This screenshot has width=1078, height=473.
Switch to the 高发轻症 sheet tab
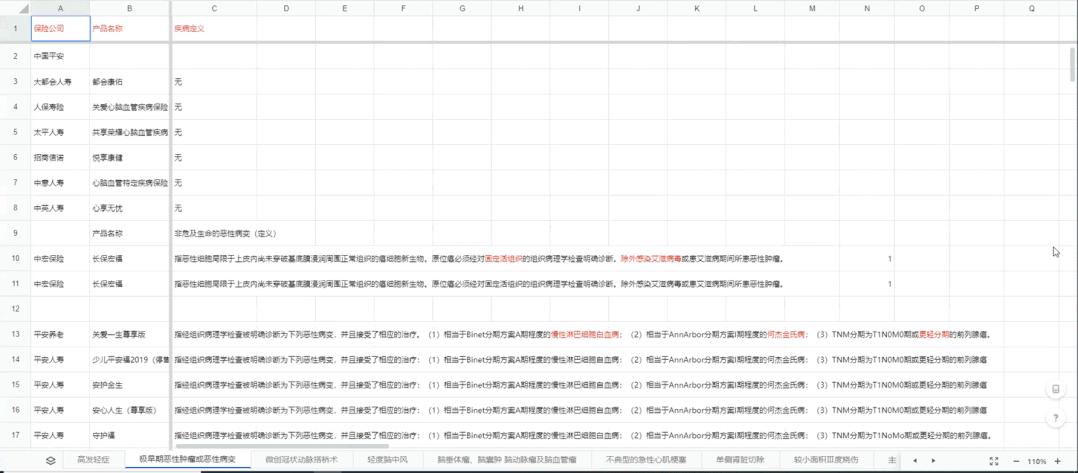92,460
